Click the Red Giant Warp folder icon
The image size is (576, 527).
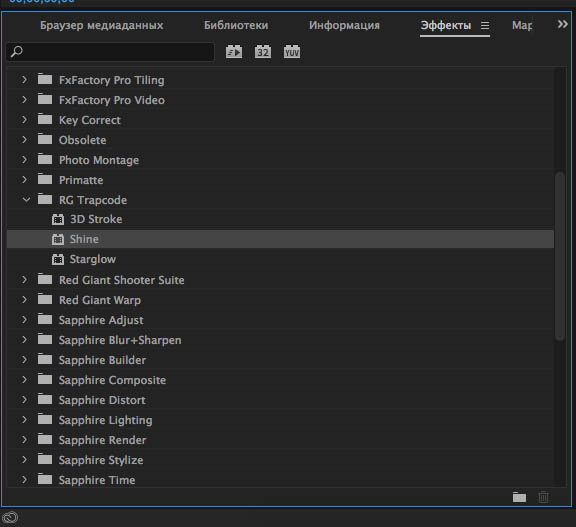point(45,299)
